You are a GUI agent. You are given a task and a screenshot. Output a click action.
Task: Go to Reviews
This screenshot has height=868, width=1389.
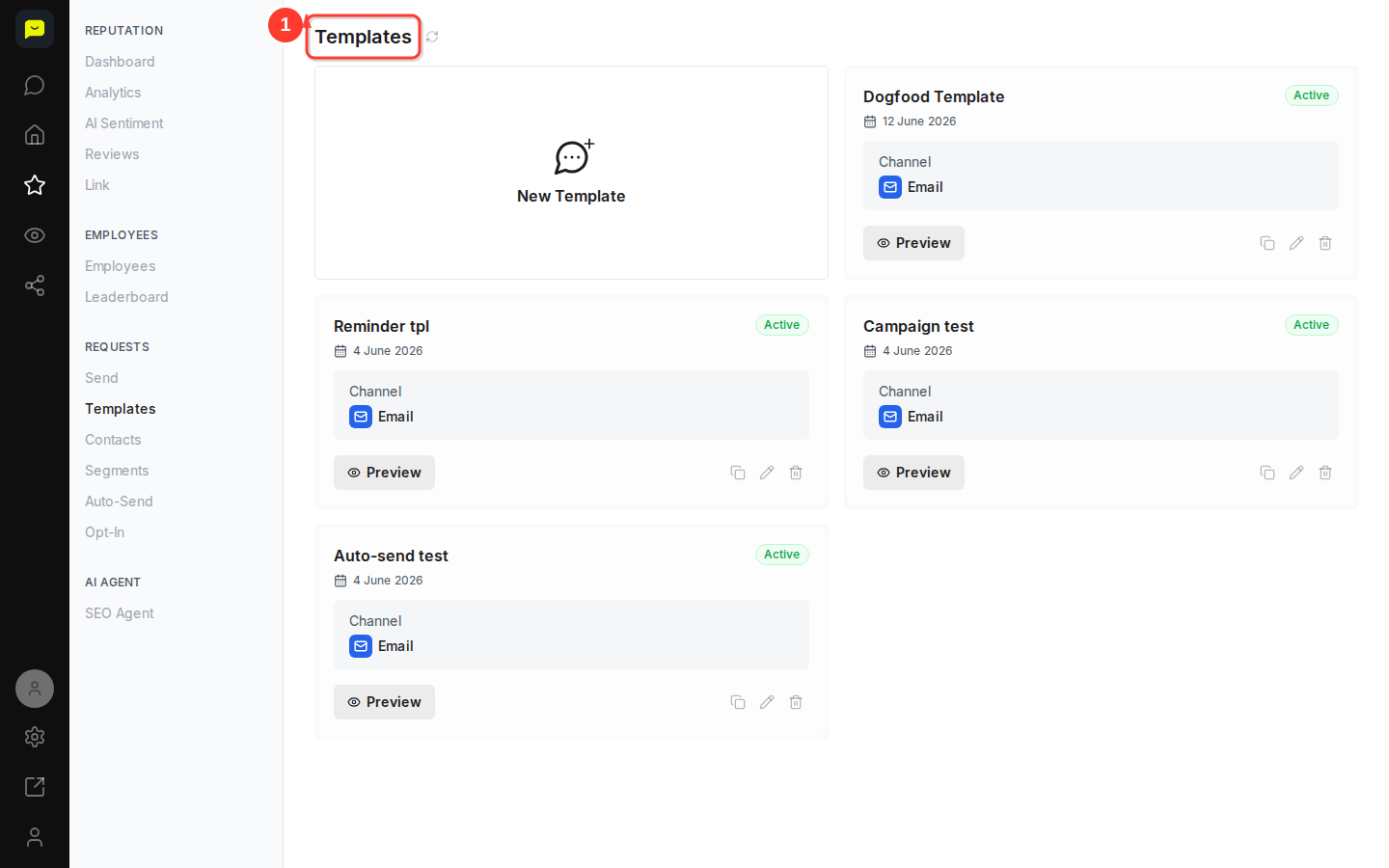(112, 154)
